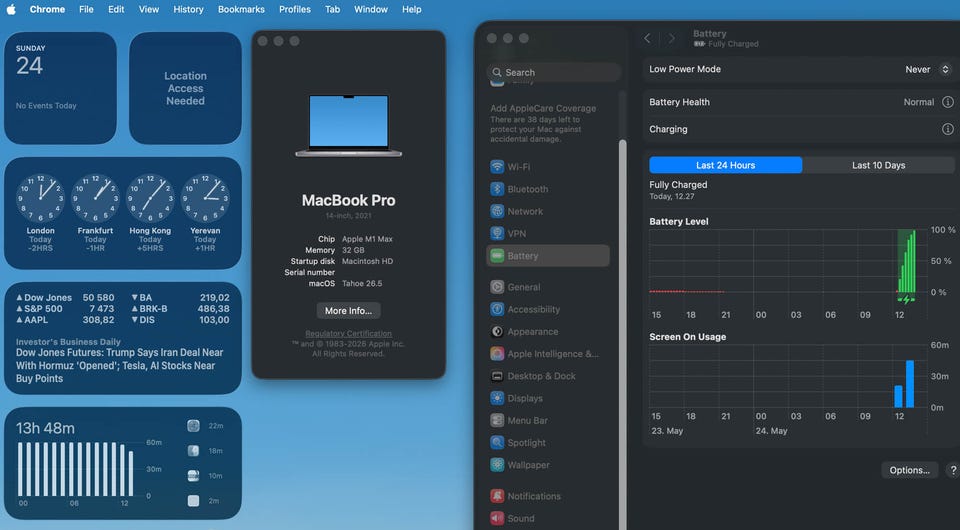
Task: Open the Profiles menu
Action: (294, 9)
